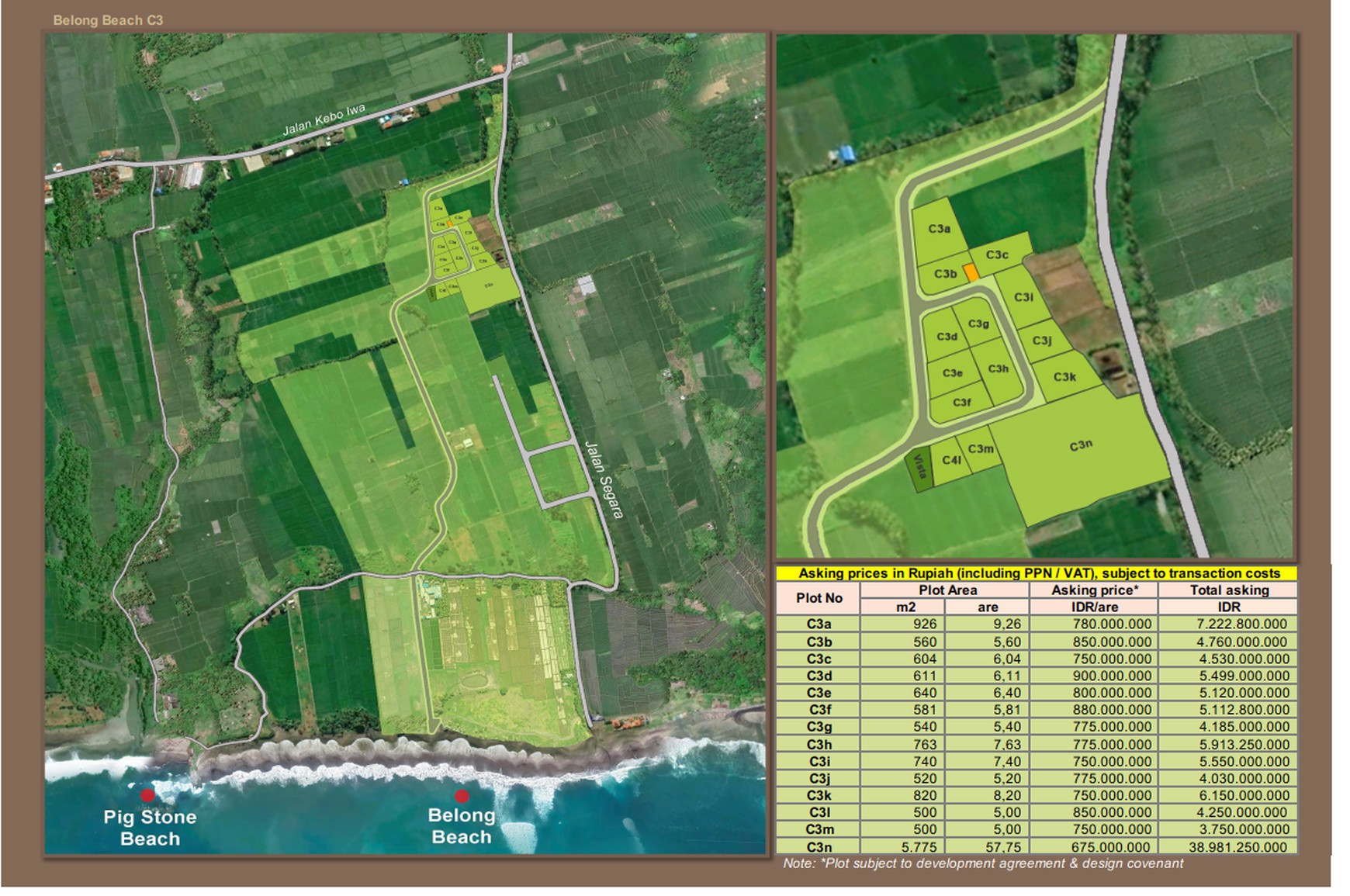Click the Belong Beach label on map
Image resolution: width=1350 pixels, height=896 pixels.
pos(462,826)
